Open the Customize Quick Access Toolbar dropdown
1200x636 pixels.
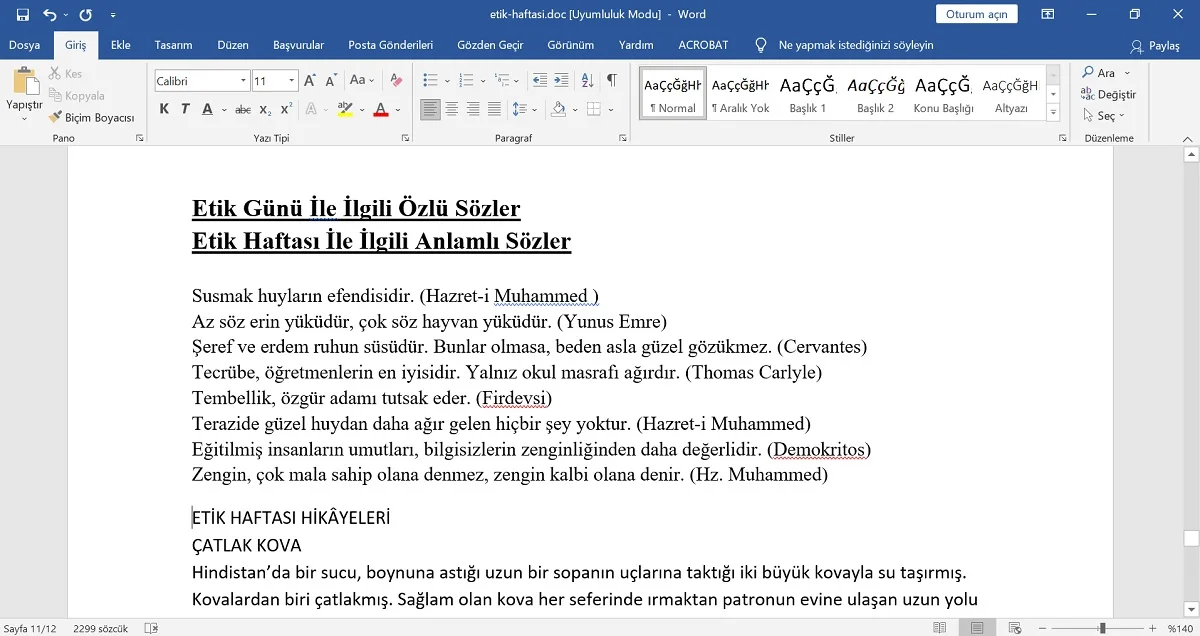tap(112, 15)
